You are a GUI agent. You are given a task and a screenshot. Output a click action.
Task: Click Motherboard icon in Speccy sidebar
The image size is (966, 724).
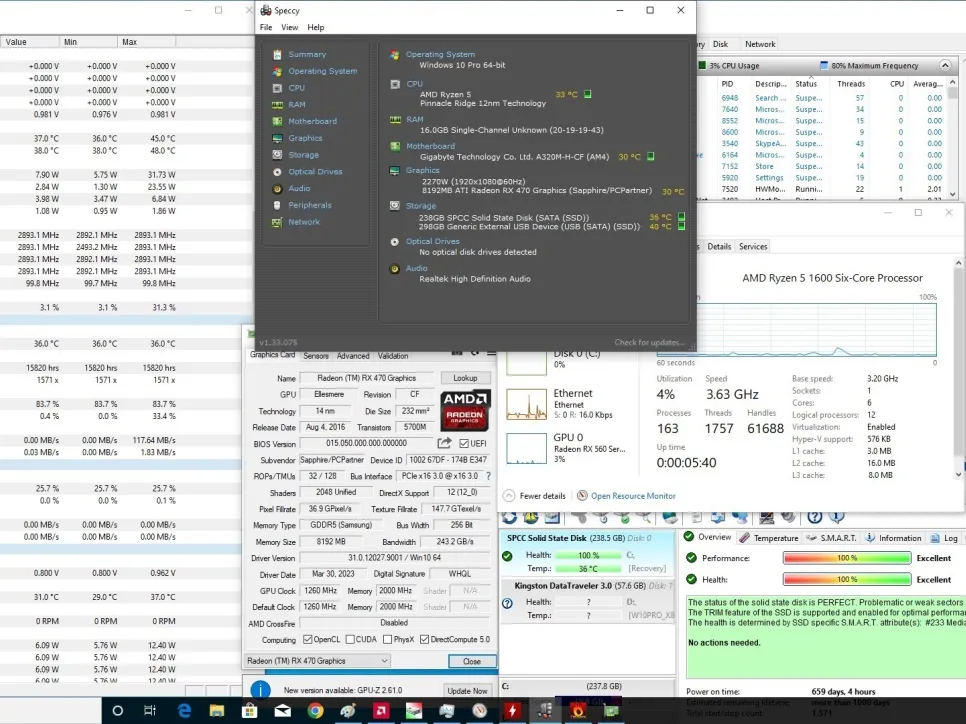(277, 121)
